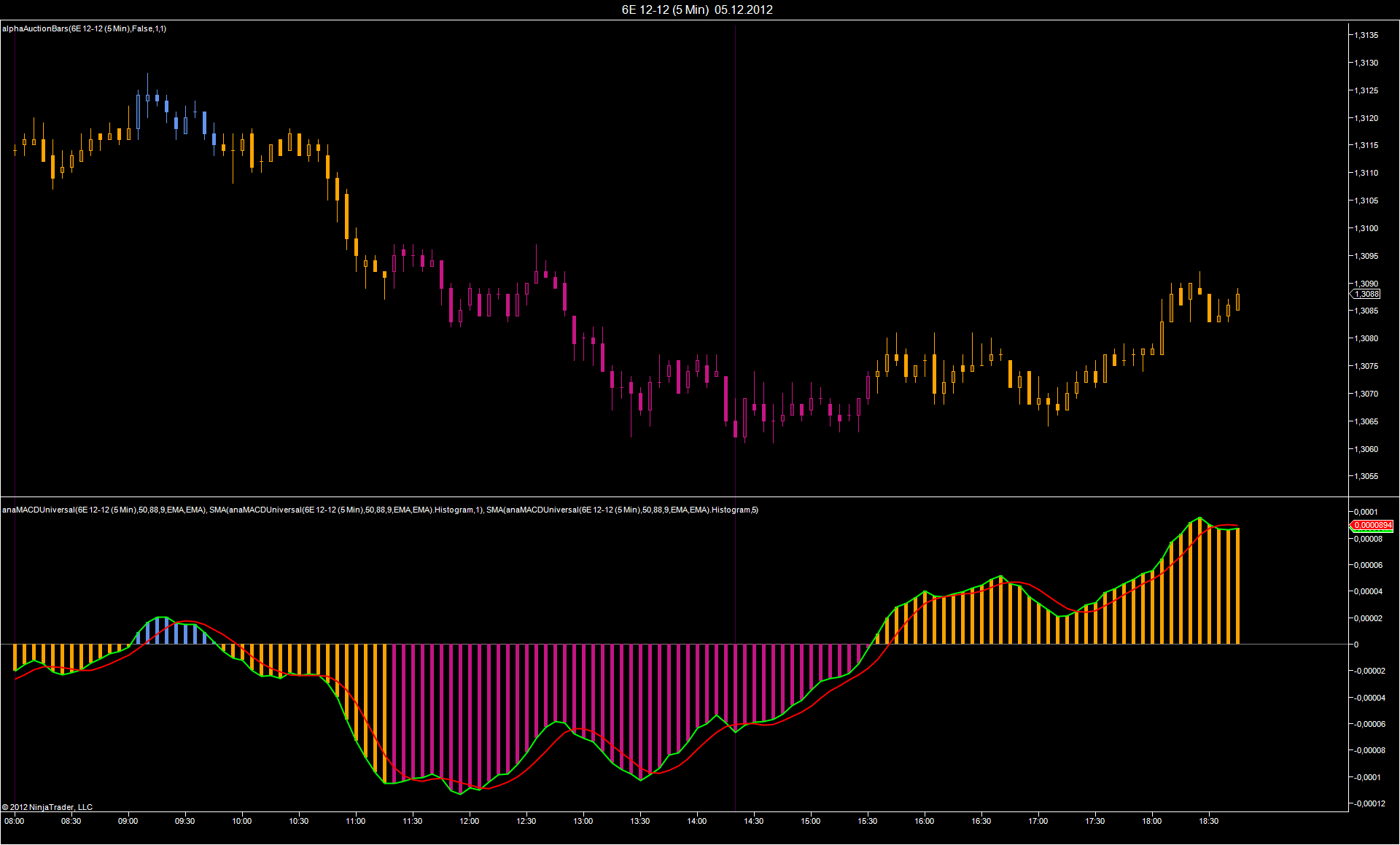Screen dimensions: 1400x845
Task: Click the alphaAuctionBars indicator label
Action: pyautogui.click(x=84, y=28)
